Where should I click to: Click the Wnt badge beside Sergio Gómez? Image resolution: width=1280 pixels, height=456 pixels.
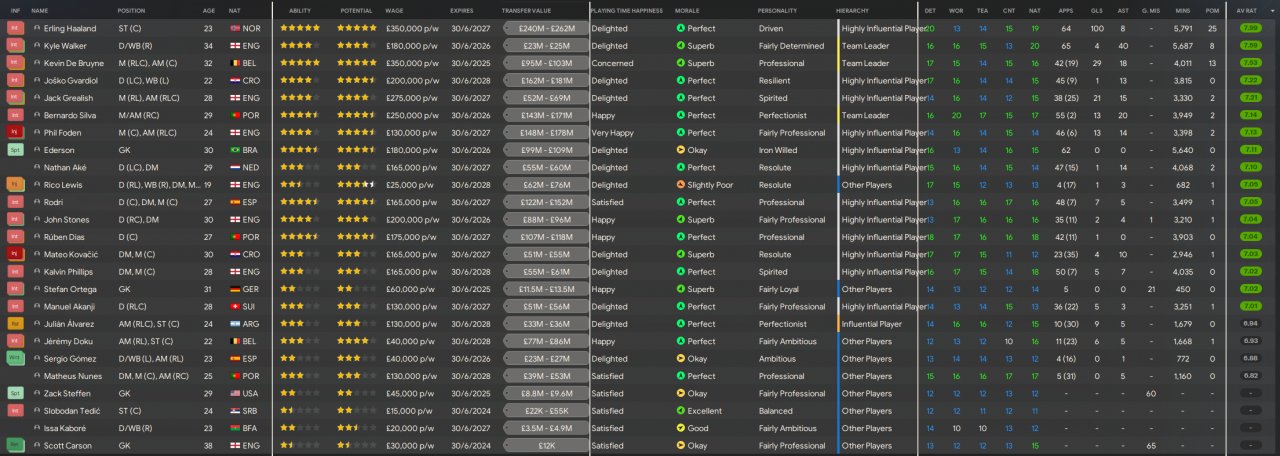[x=14, y=359]
